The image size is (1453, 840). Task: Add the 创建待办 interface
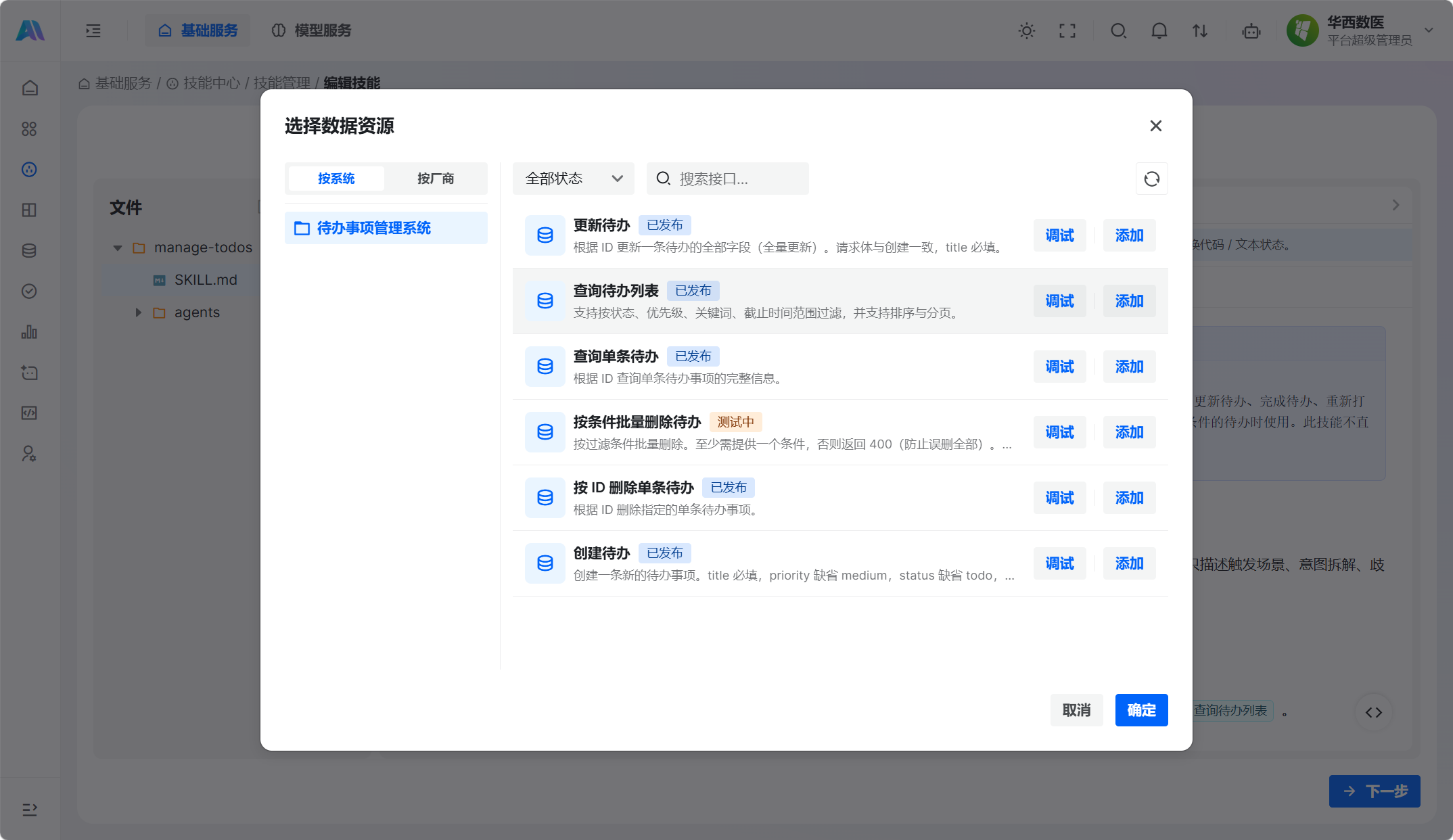point(1130,563)
